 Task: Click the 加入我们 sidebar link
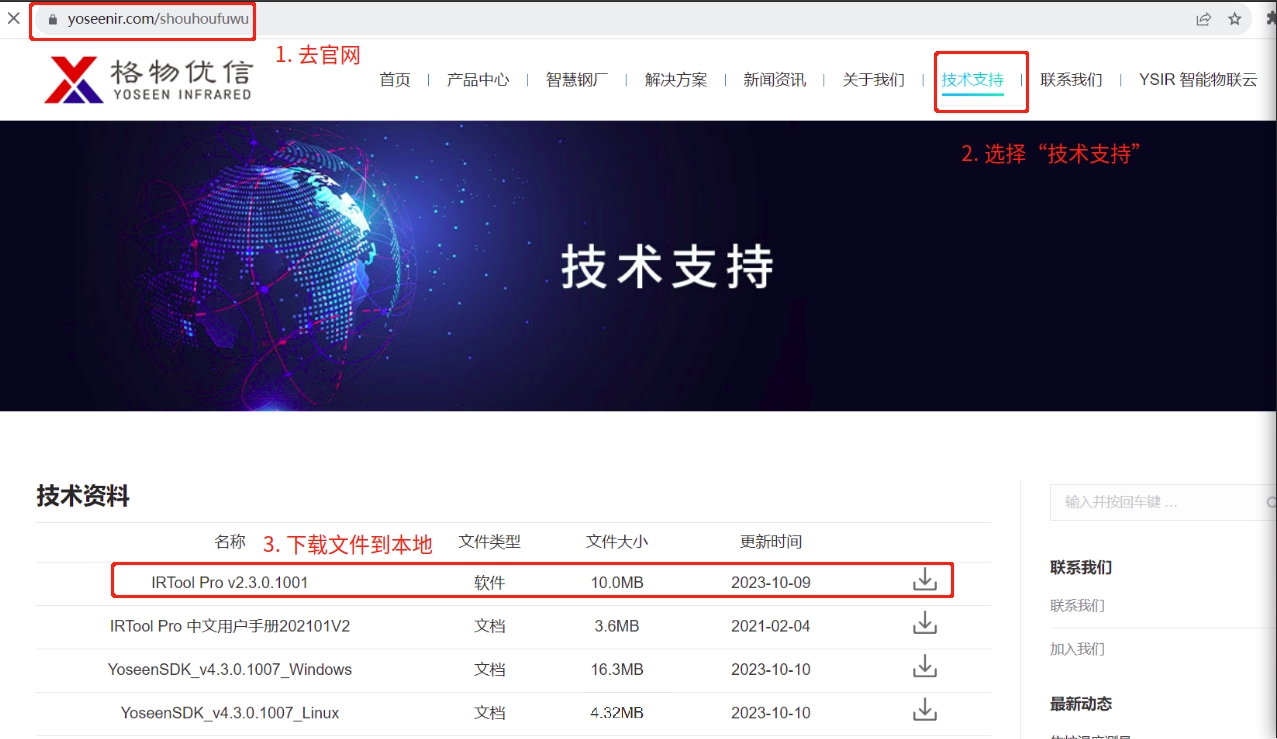pyautogui.click(x=1077, y=649)
